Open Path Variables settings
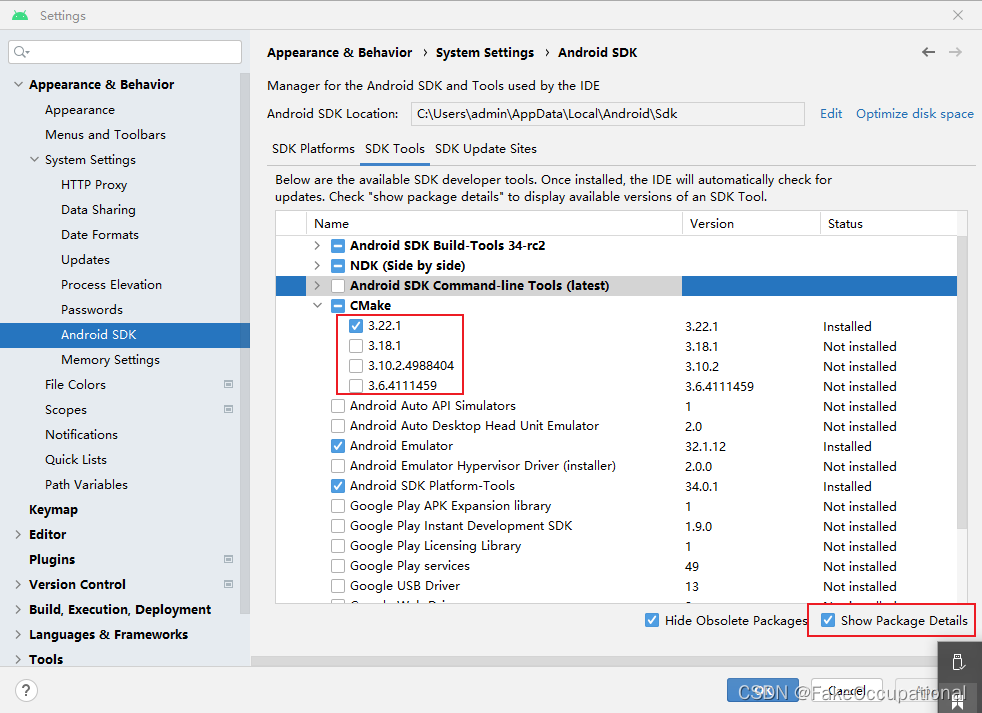 point(86,484)
